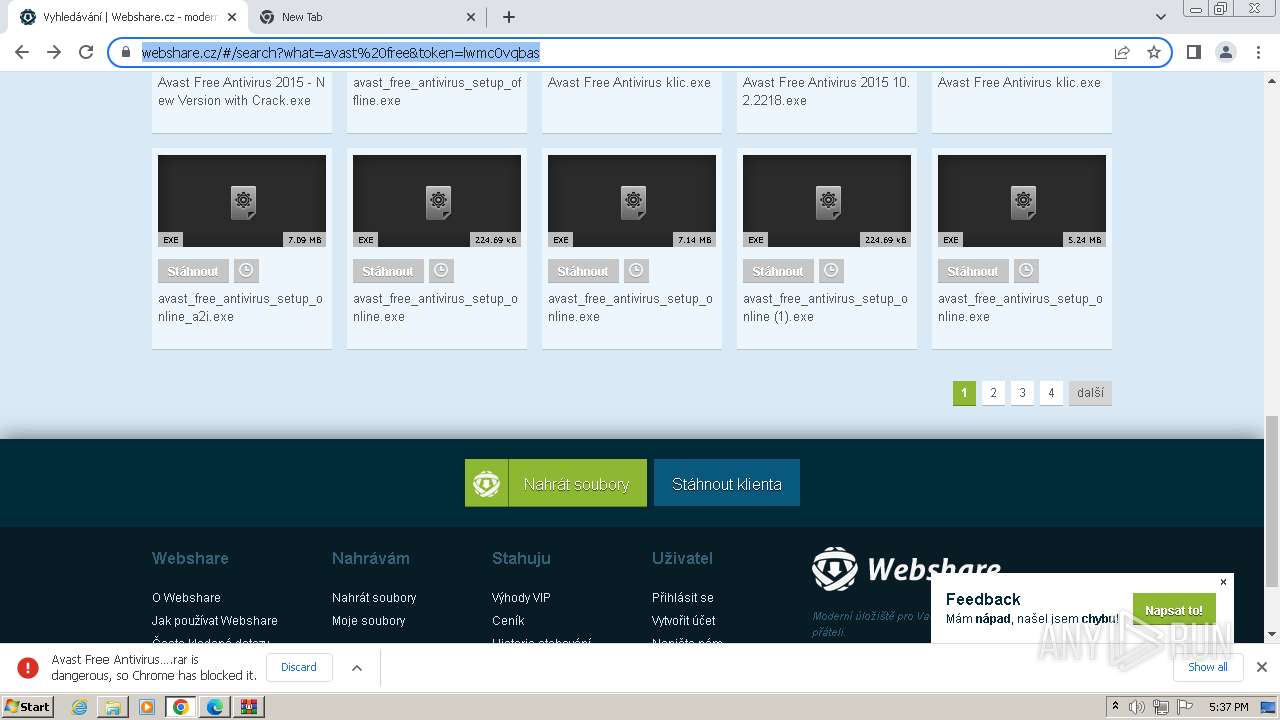The width and height of the screenshot is (1280, 720).
Task: Click the browser forward arrow
Action: click(54, 52)
